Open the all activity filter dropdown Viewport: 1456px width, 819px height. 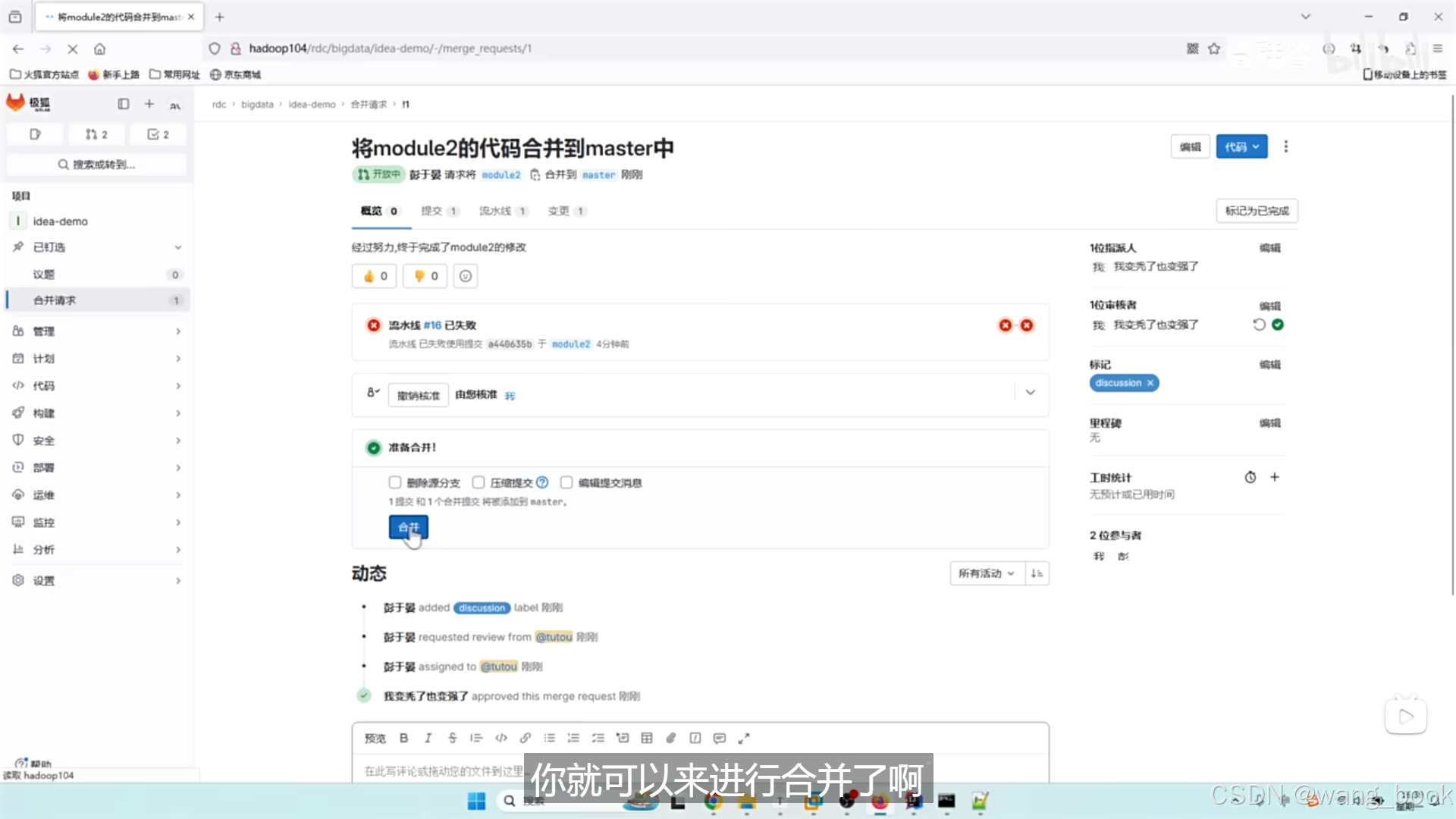pyautogui.click(x=987, y=573)
